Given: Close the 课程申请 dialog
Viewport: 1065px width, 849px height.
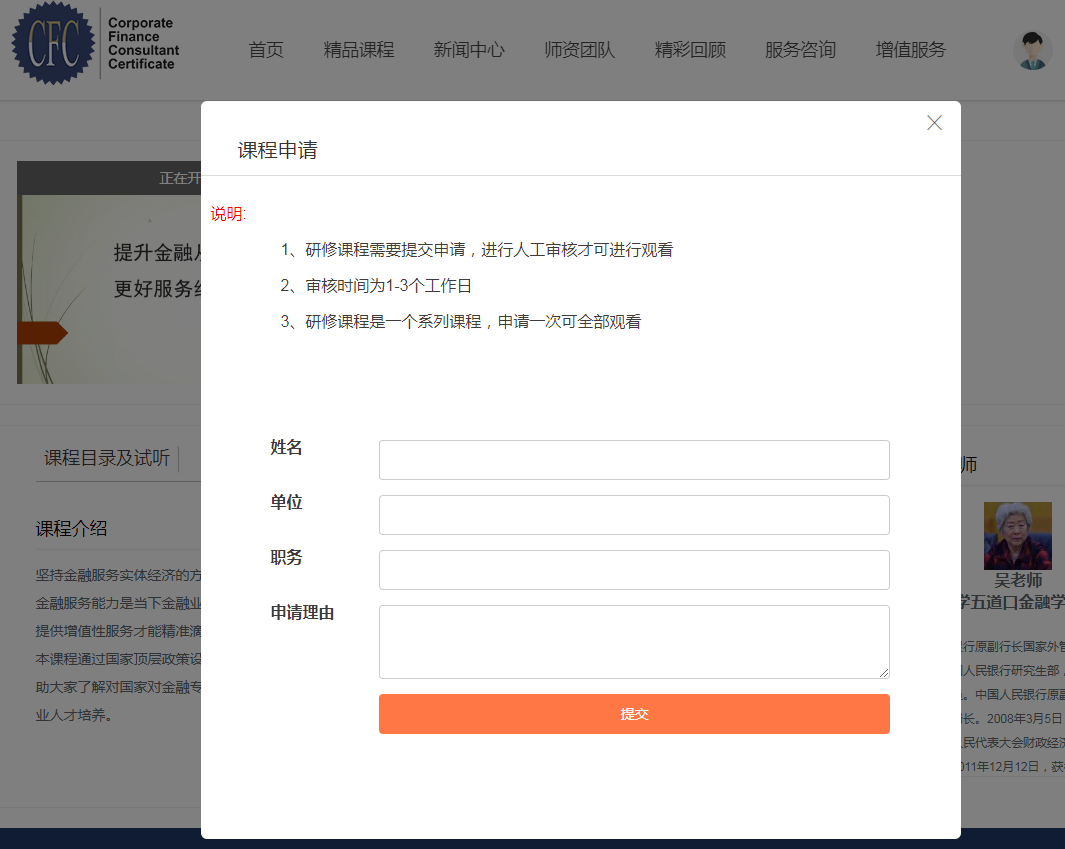Looking at the screenshot, I should (934, 123).
